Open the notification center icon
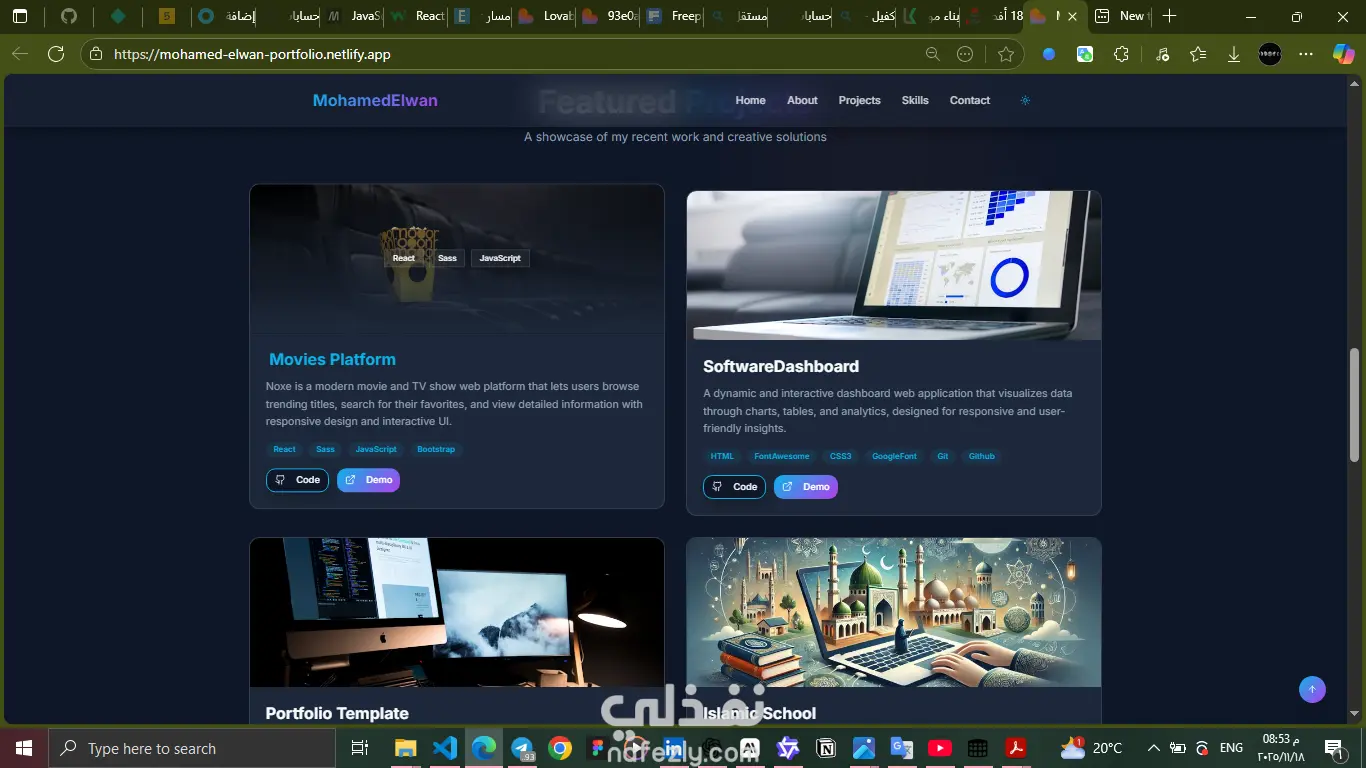The height and width of the screenshot is (768, 1366). click(x=1333, y=748)
